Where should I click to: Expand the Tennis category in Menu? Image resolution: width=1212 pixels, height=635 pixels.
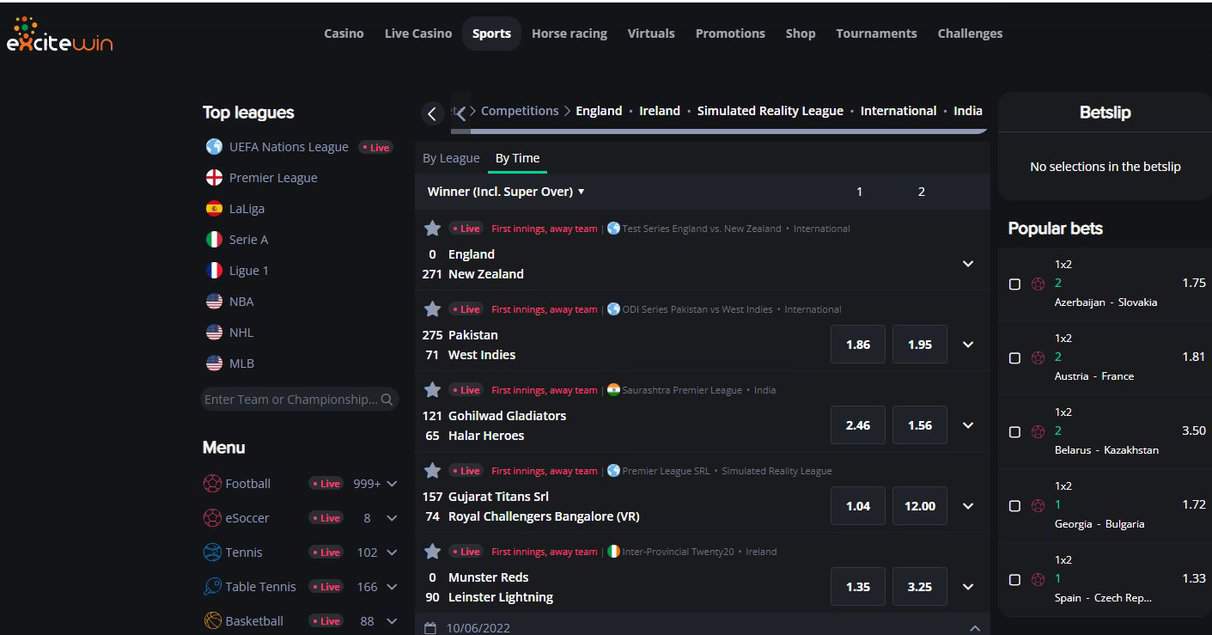tap(392, 552)
